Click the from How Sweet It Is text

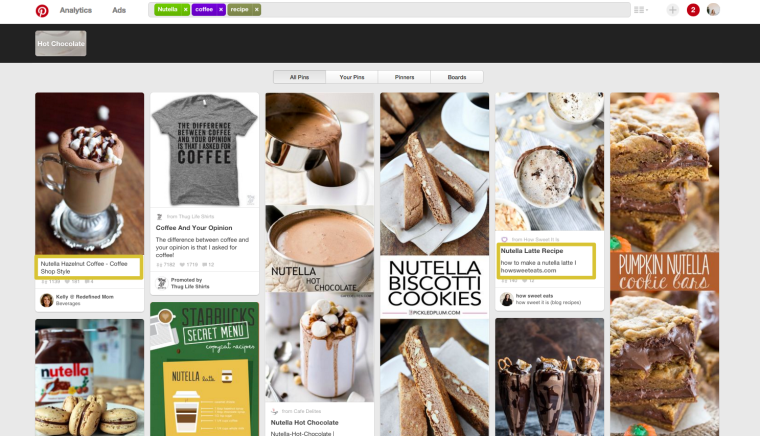(536, 239)
